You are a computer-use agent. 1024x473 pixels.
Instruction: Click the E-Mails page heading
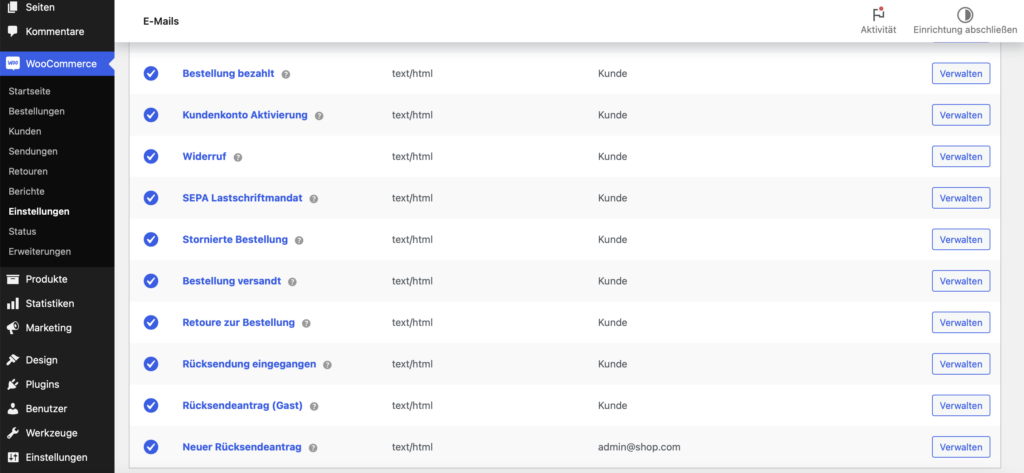click(161, 21)
